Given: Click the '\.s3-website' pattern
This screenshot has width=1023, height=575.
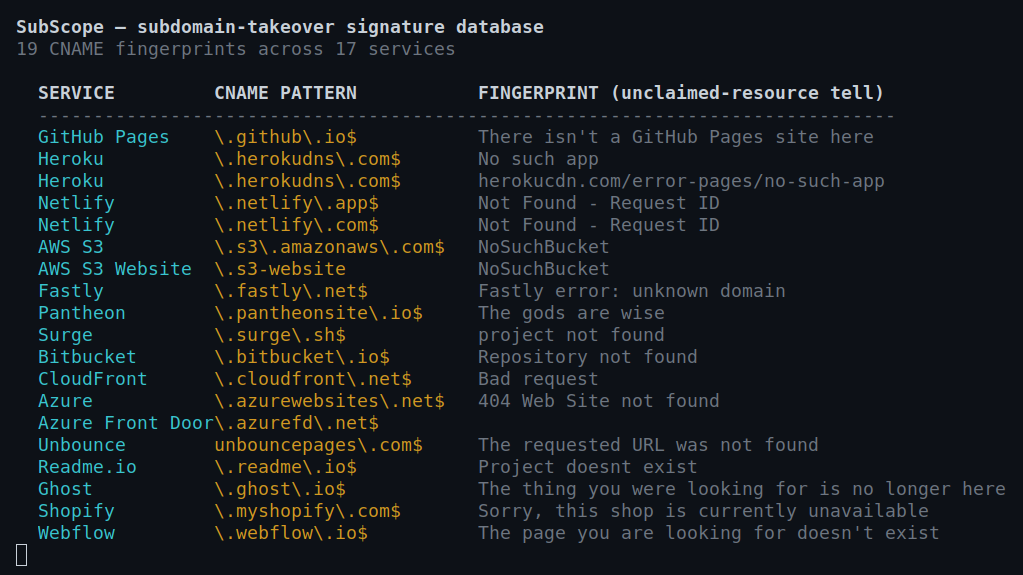Looking at the screenshot, I should [280, 269].
